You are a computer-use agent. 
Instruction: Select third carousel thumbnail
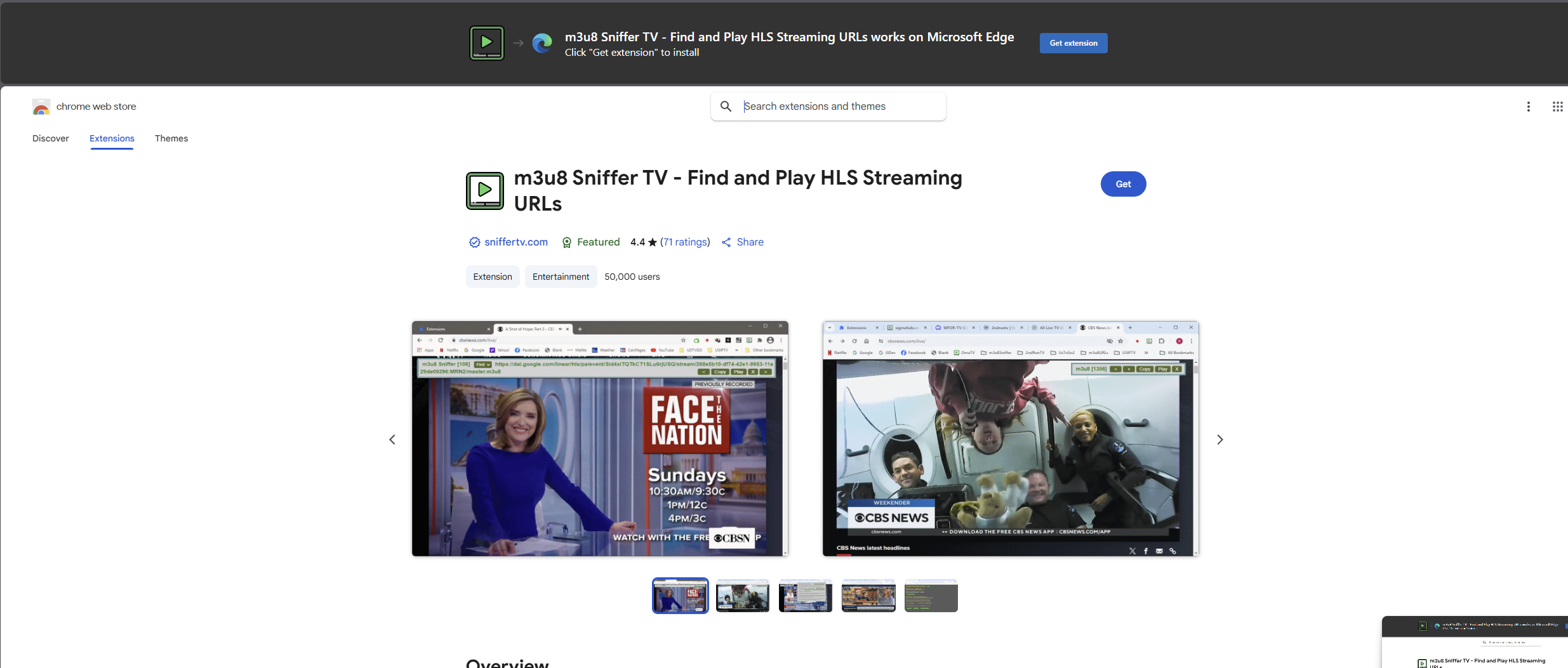coord(805,596)
